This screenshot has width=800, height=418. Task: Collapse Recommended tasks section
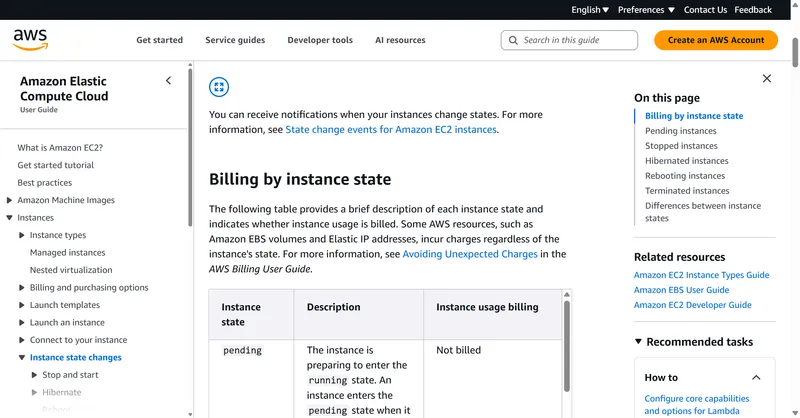tap(638, 341)
